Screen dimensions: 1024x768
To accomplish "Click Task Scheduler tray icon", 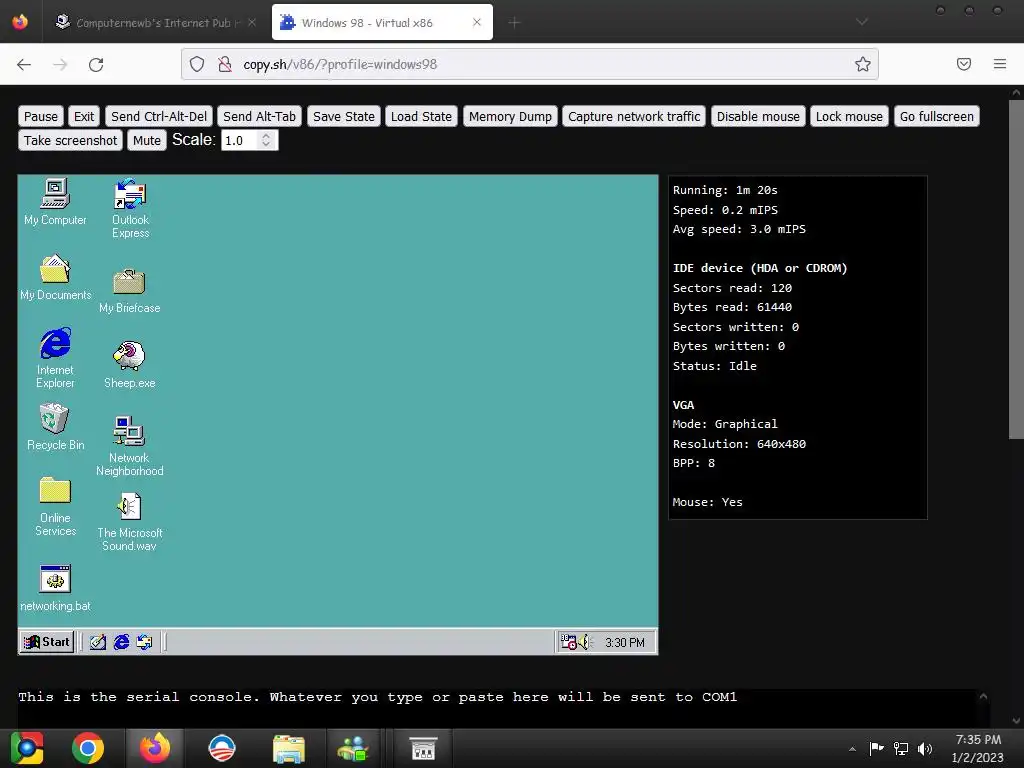I will coord(568,642).
